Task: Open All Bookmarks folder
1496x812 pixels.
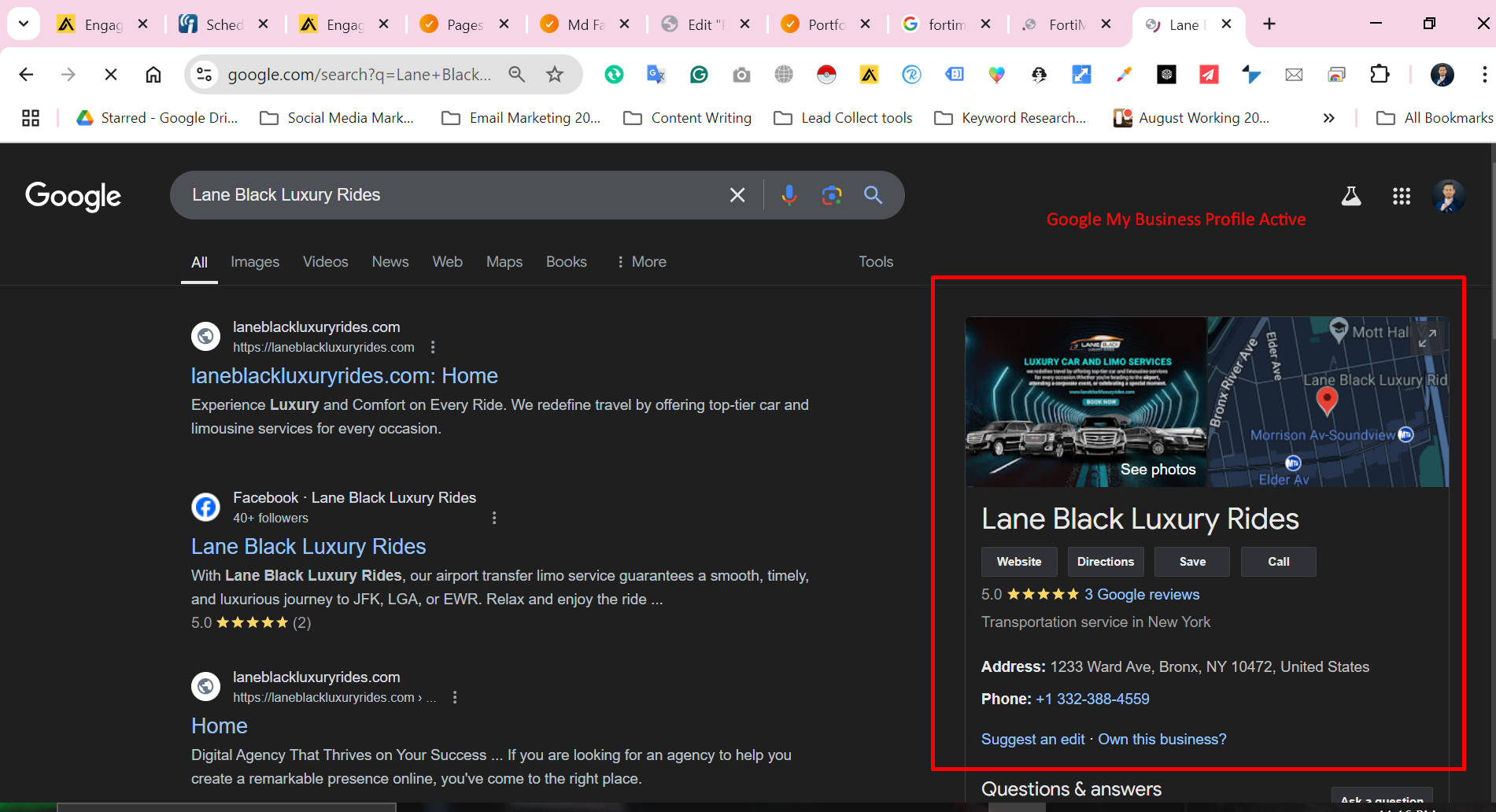Action: coord(1435,118)
